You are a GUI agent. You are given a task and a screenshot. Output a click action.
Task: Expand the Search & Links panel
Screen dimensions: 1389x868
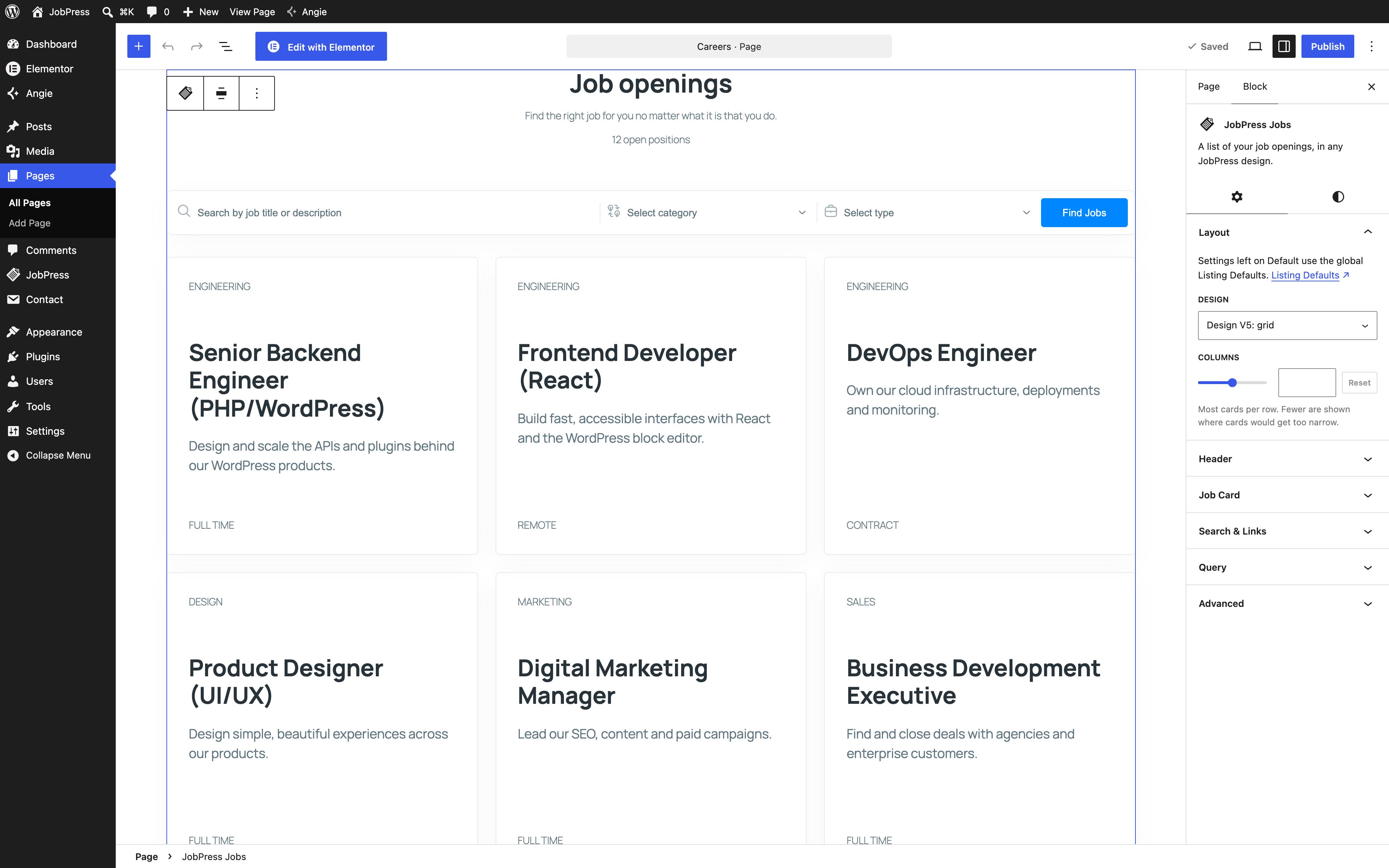click(x=1287, y=531)
